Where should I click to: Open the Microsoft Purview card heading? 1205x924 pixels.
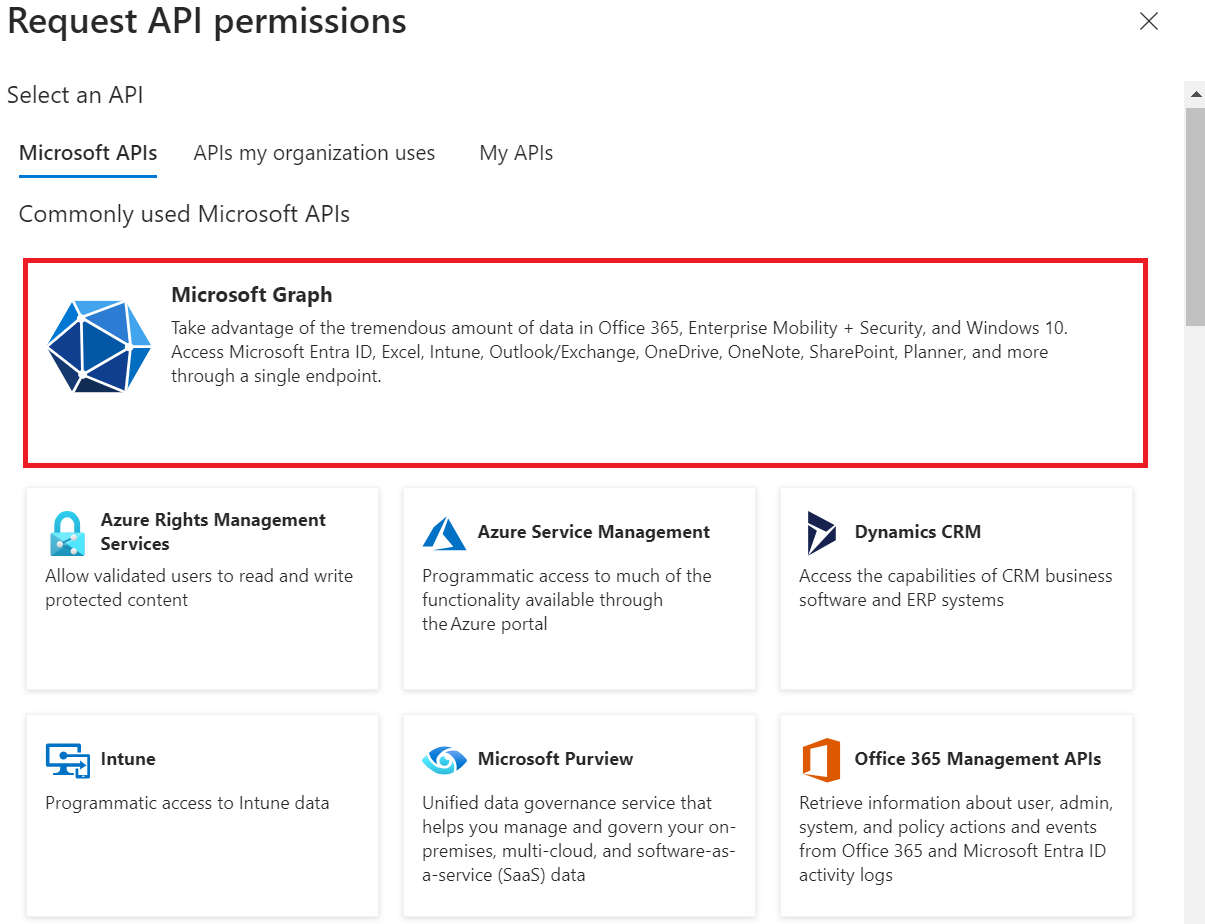555,759
